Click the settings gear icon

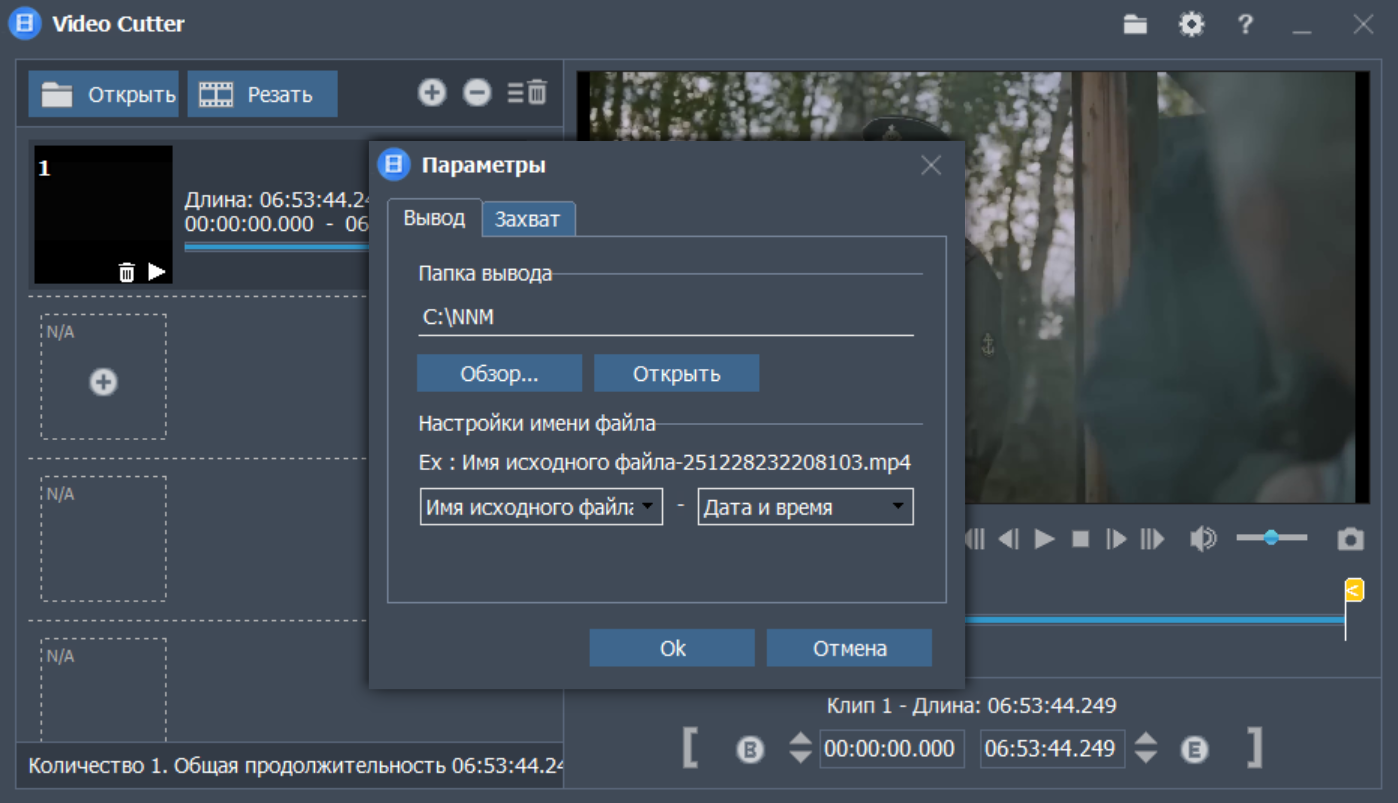coord(1191,25)
